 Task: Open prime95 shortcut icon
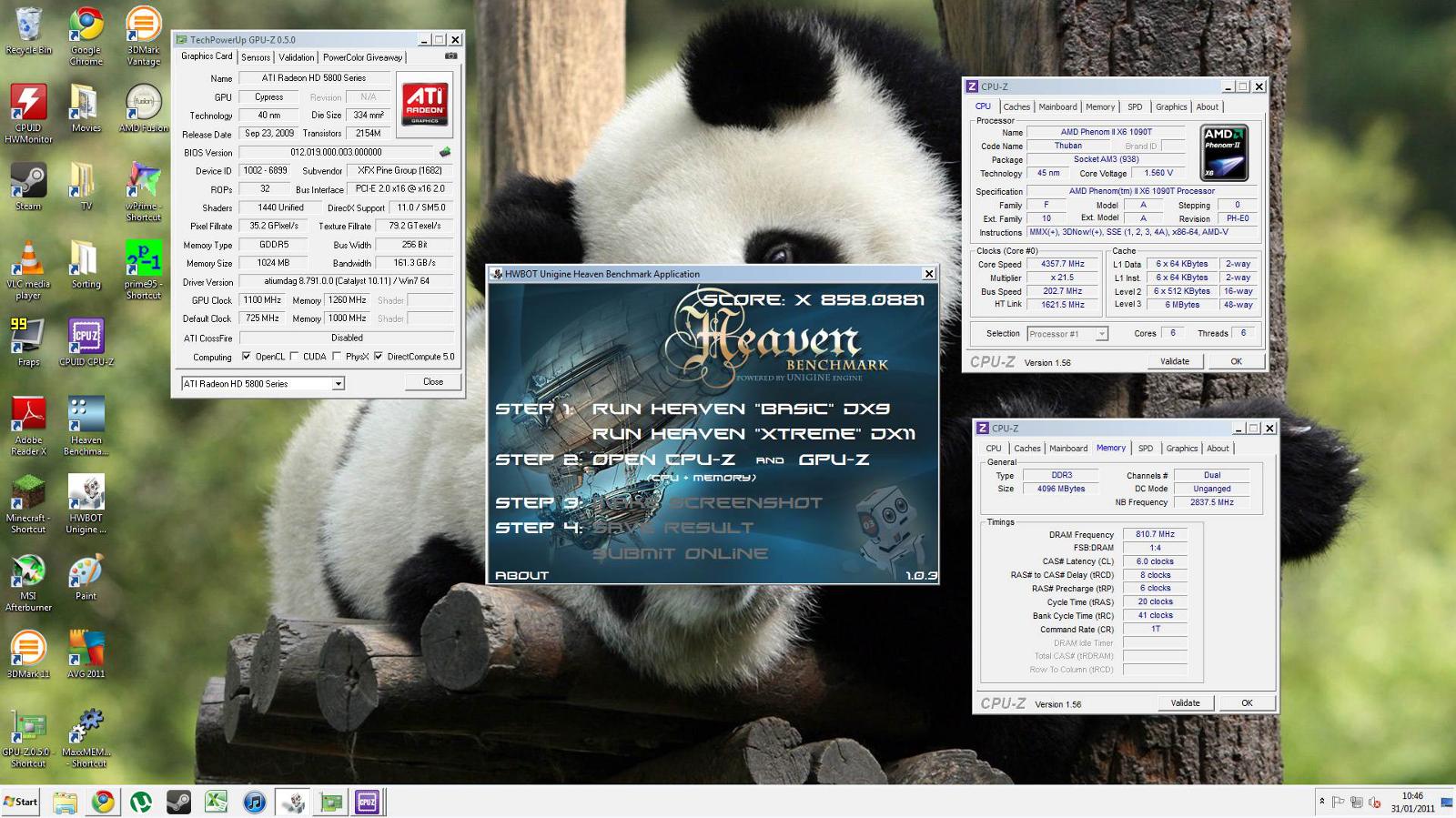[x=143, y=270]
